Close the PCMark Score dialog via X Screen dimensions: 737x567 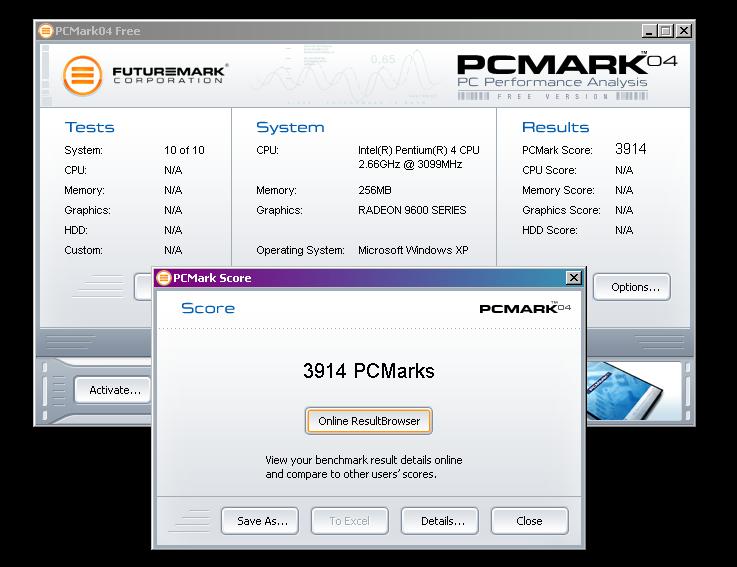[573, 278]
